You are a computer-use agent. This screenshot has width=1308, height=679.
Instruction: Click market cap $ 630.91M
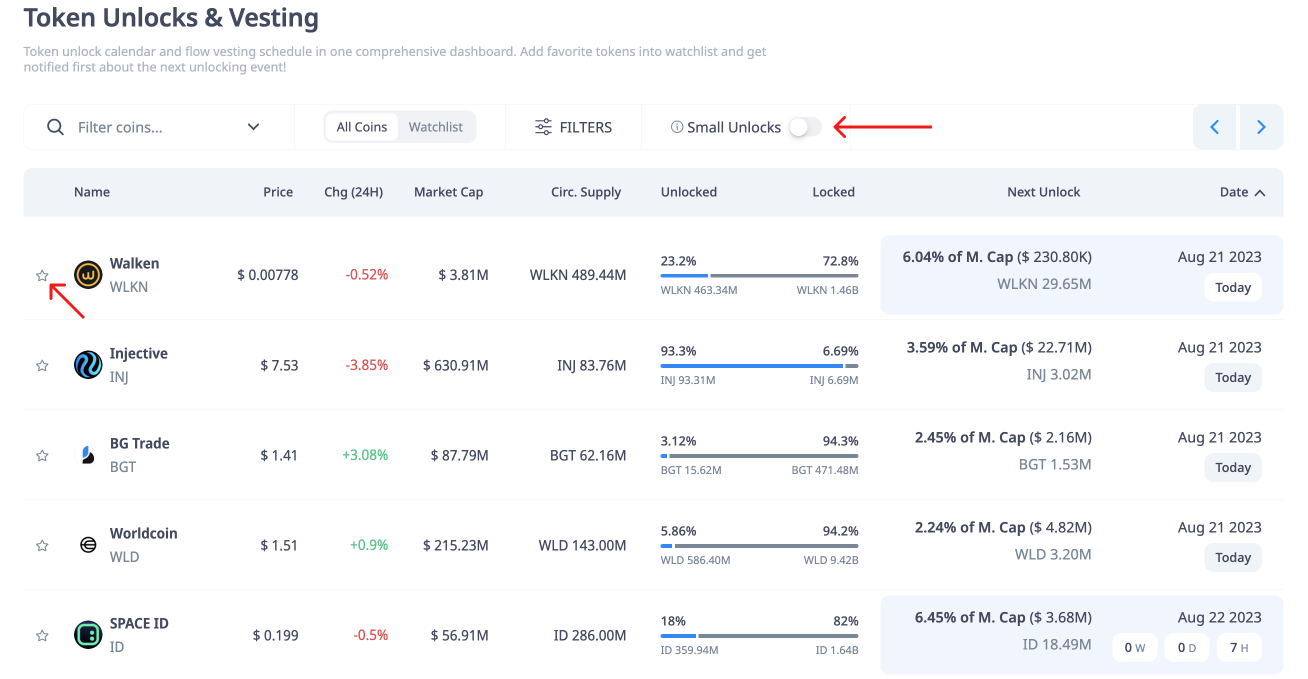(455, 365)
